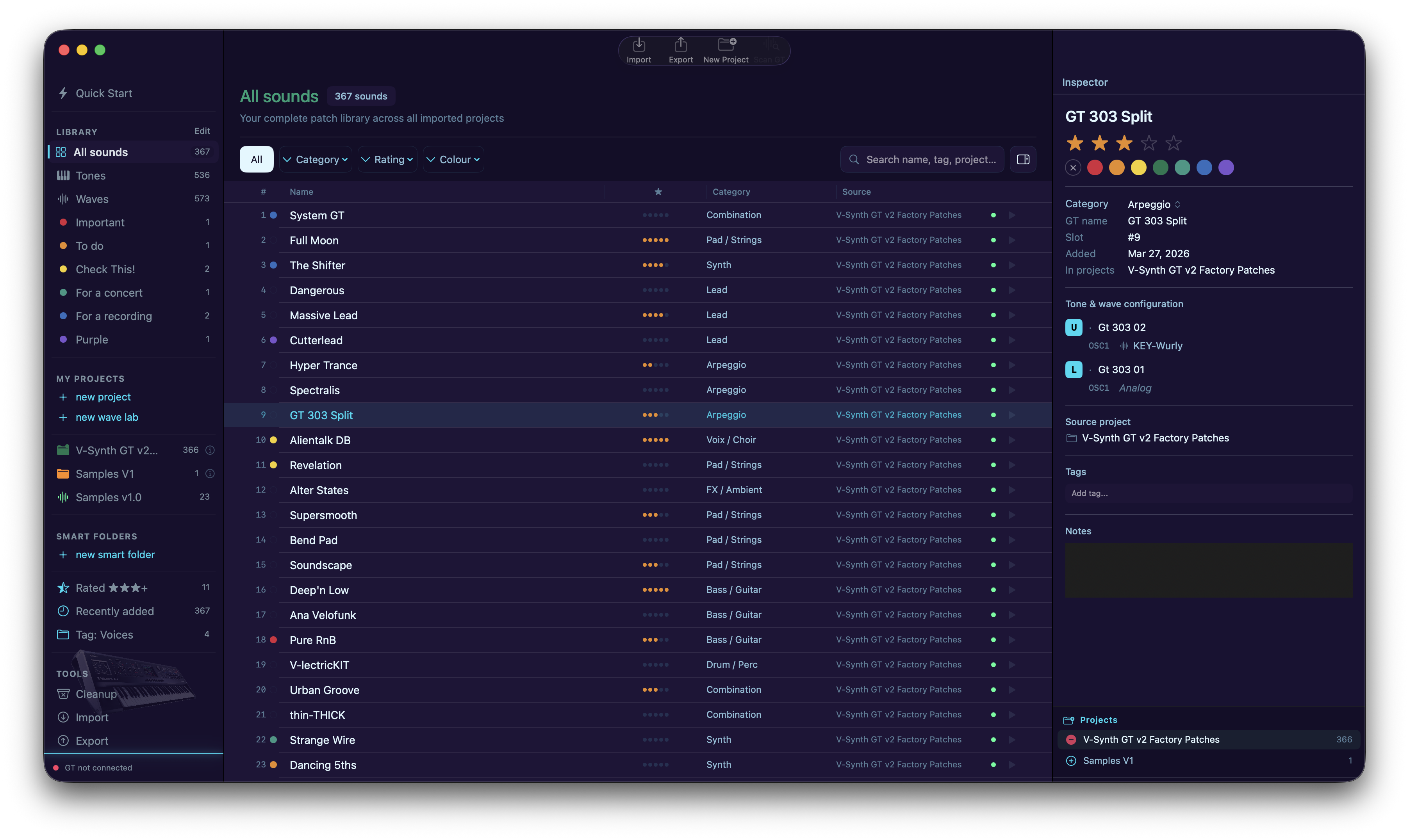Play the System GT sound
This screenshot has height=840, width=1409.
tap(1011, 215)
